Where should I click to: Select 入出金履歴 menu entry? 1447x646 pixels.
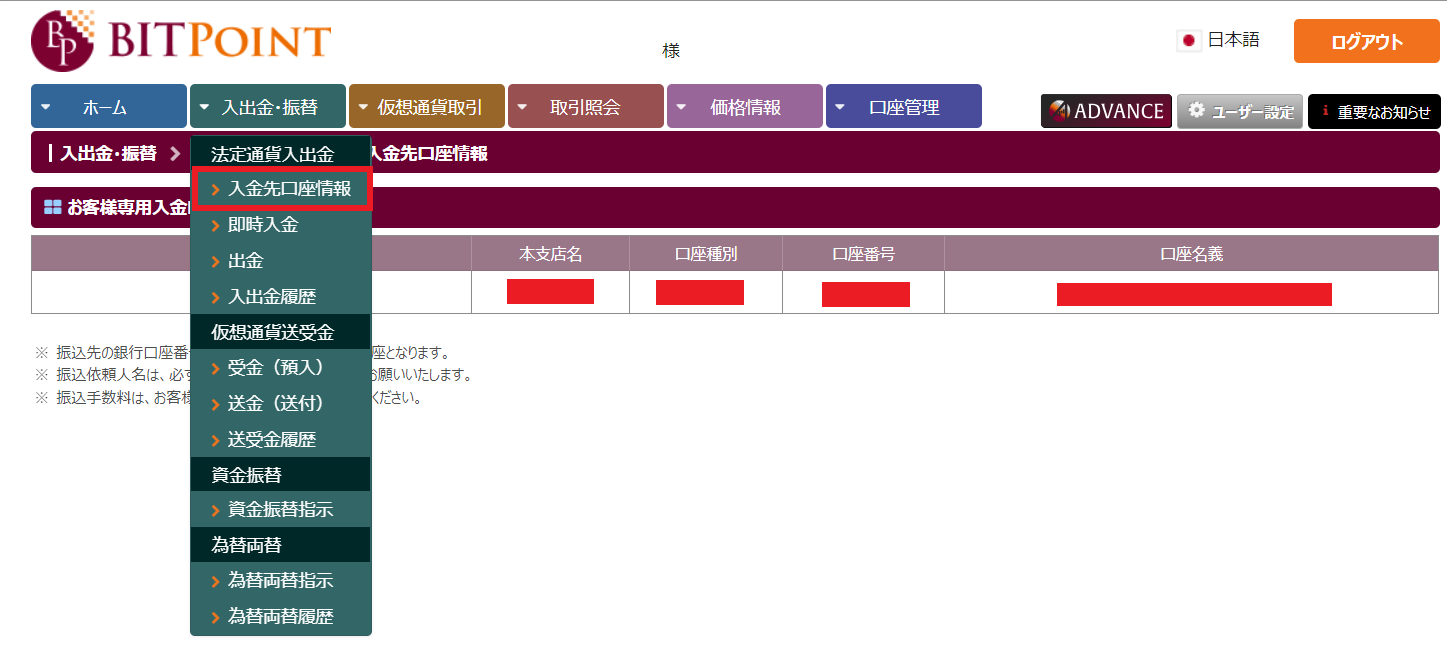click(x=281, y=297)
